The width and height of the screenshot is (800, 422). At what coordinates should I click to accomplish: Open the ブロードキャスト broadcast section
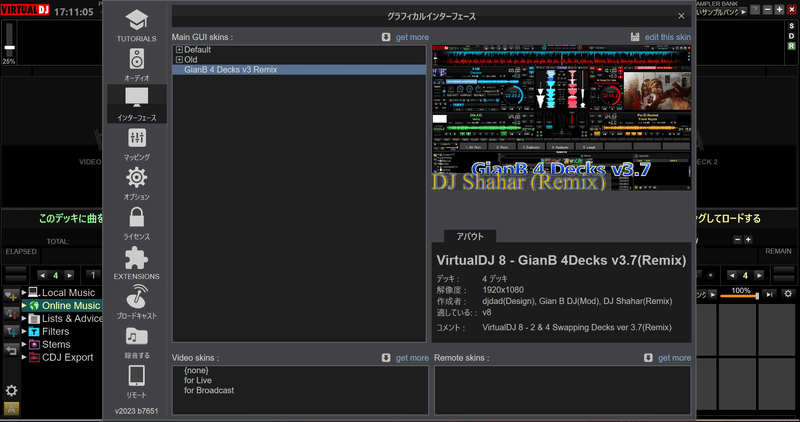coord(136,303)
